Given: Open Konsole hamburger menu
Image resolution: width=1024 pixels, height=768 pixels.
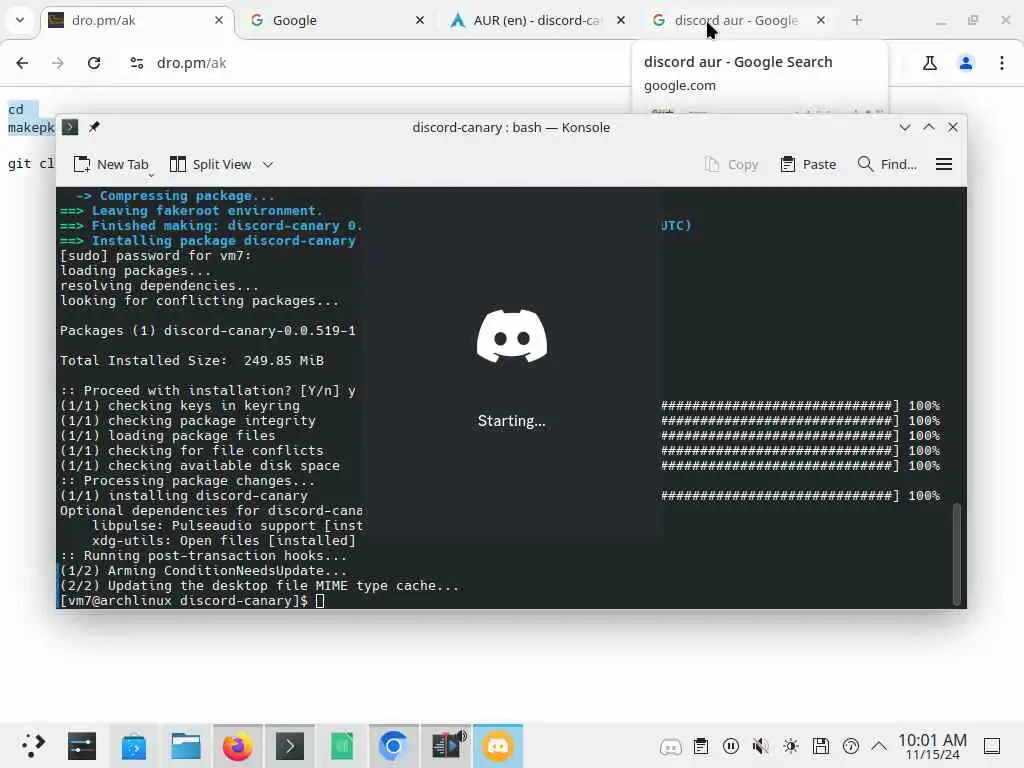Looking at the screenshot, I should point(944,165).
